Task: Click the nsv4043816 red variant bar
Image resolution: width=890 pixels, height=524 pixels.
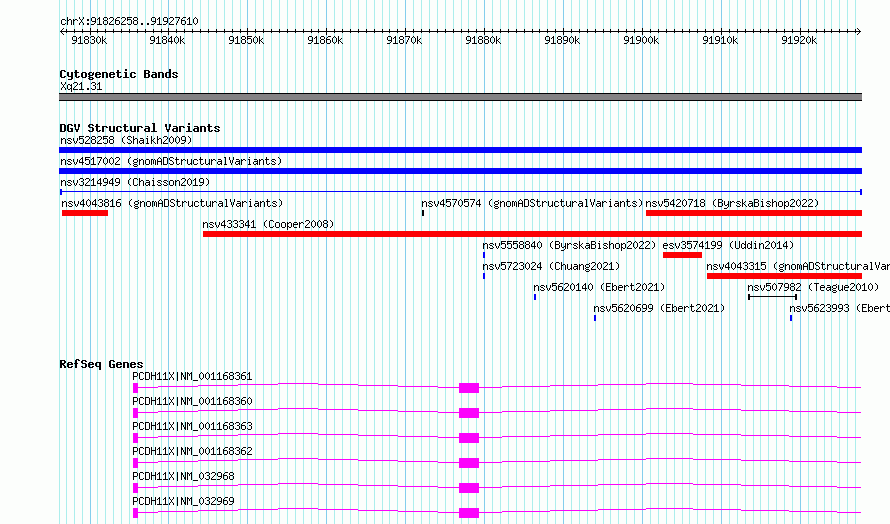Action: [x=85, y=213]
